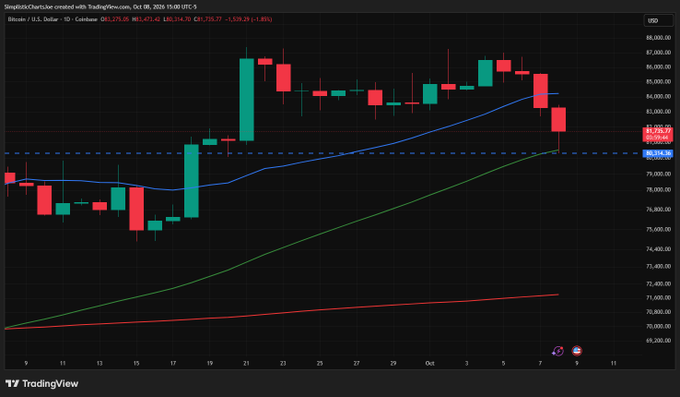This screenshot has height=397, width=680.
Task: Click the 75,600.00 price axis label
Action: 658,229
